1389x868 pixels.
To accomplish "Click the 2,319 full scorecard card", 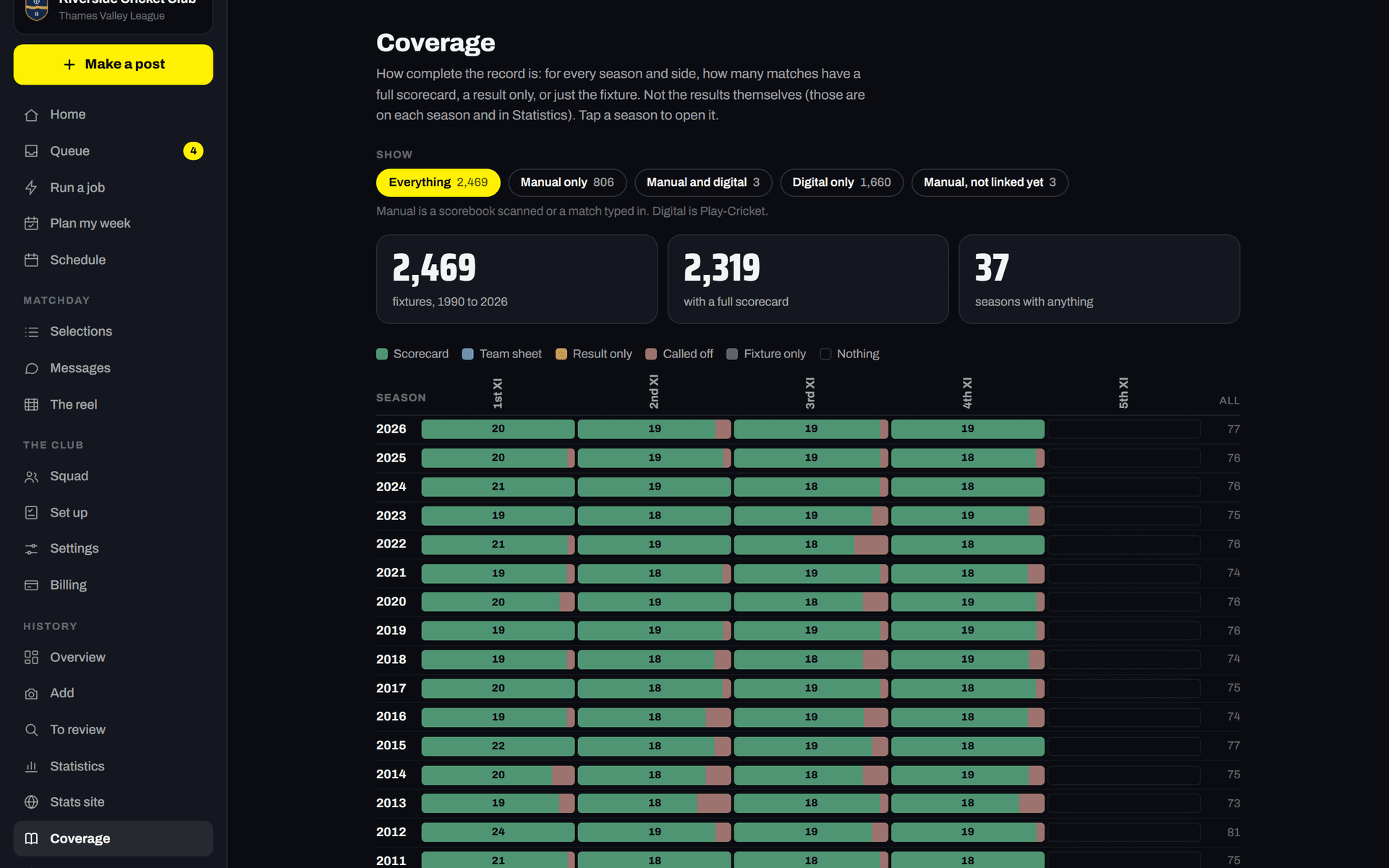I will pos(807,279).
